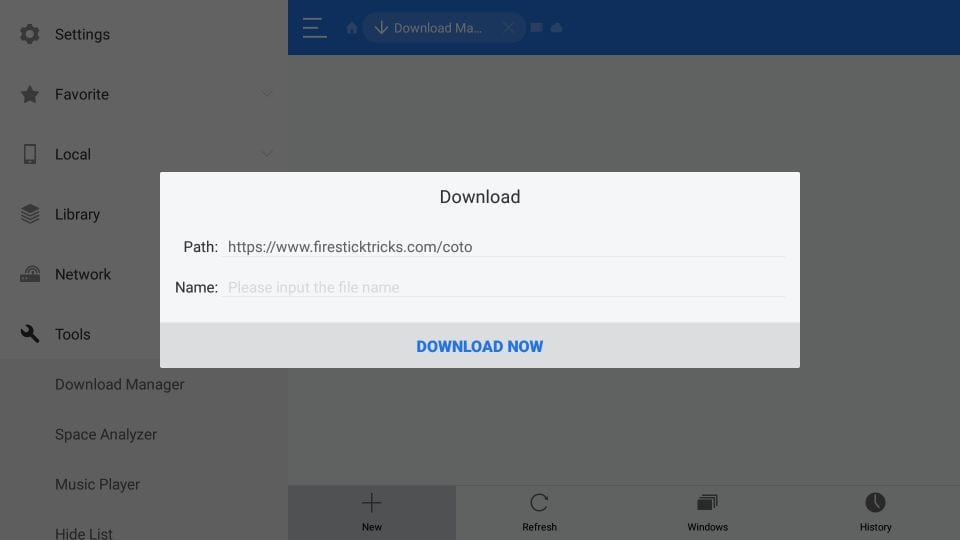Select Library in the sidebar
This screenshot has height=540, width=960.
click(77, 214)
